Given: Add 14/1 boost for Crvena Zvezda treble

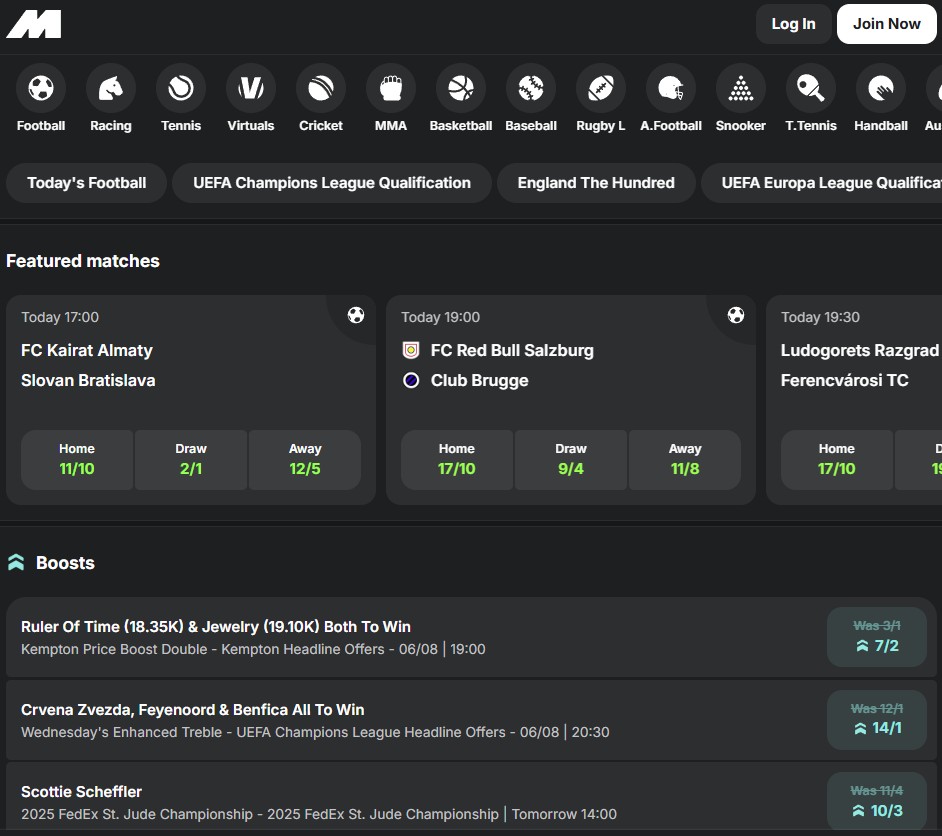Looking at the screenshot, I should [877, 719].
